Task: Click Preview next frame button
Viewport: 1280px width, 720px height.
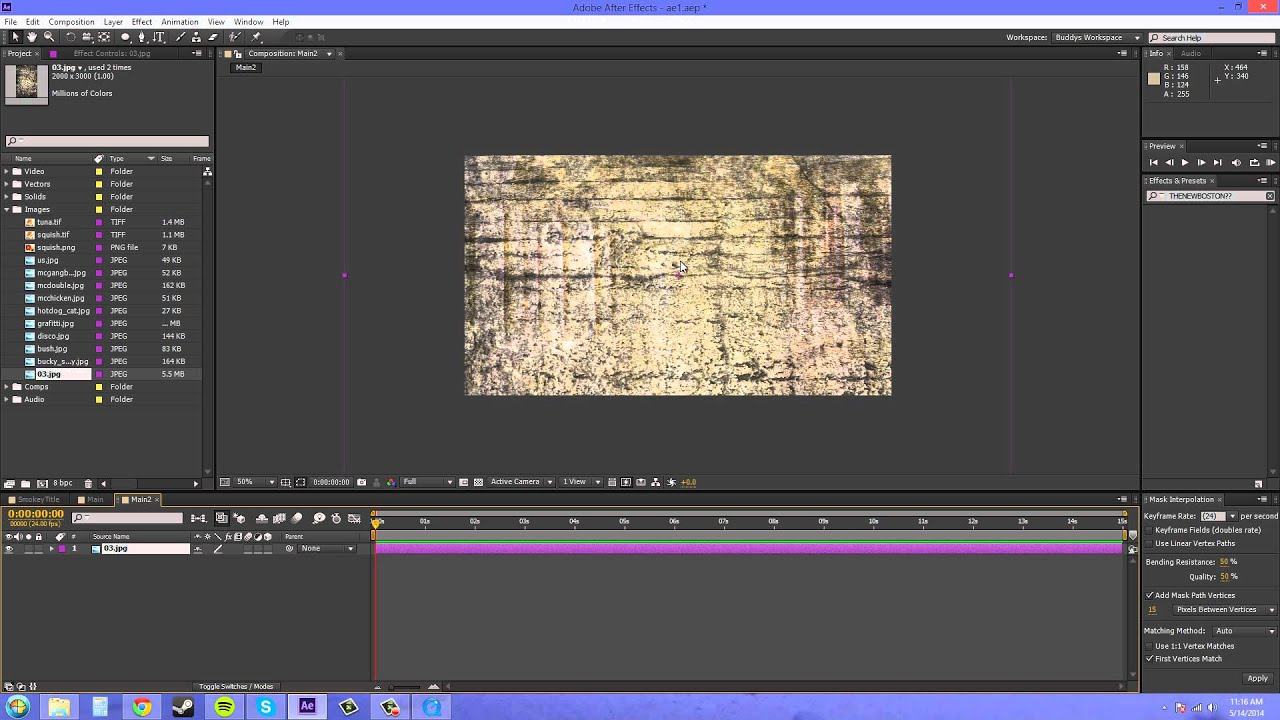Action: pos(1201,162)
